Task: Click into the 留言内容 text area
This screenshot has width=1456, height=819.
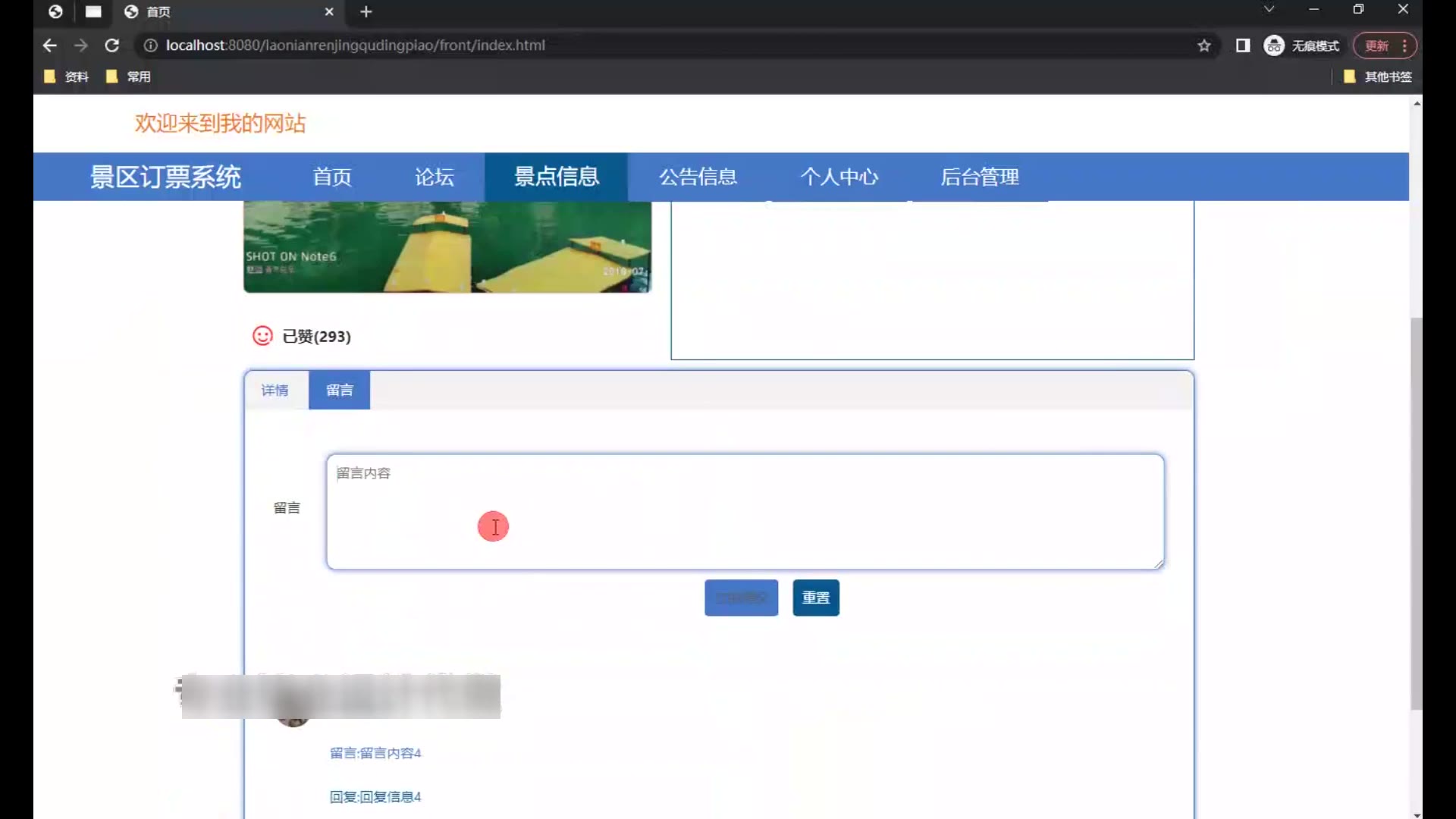Action: tap(745, 512)
